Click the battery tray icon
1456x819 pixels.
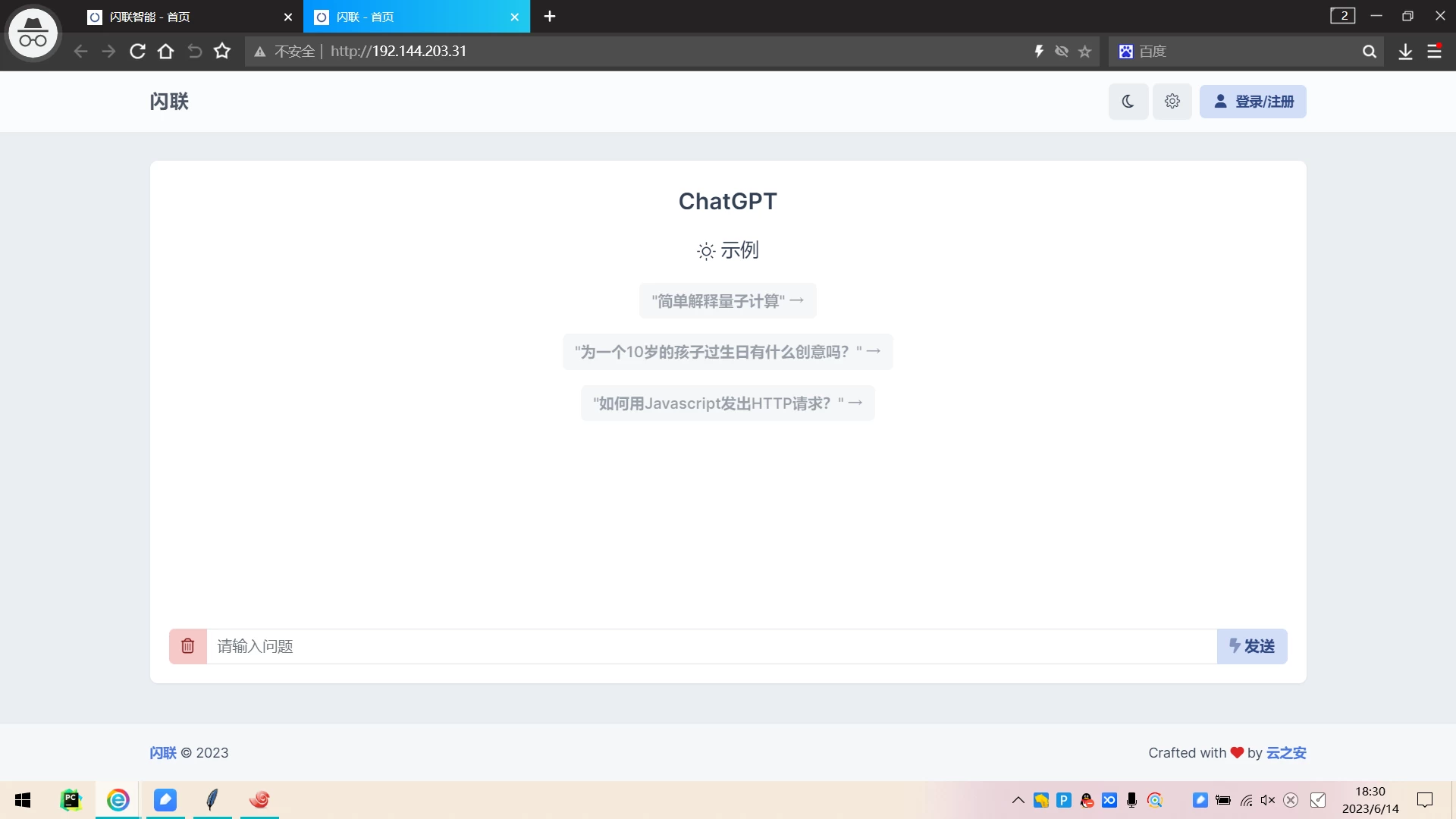pyautogui.click(x=1223, y=800)
